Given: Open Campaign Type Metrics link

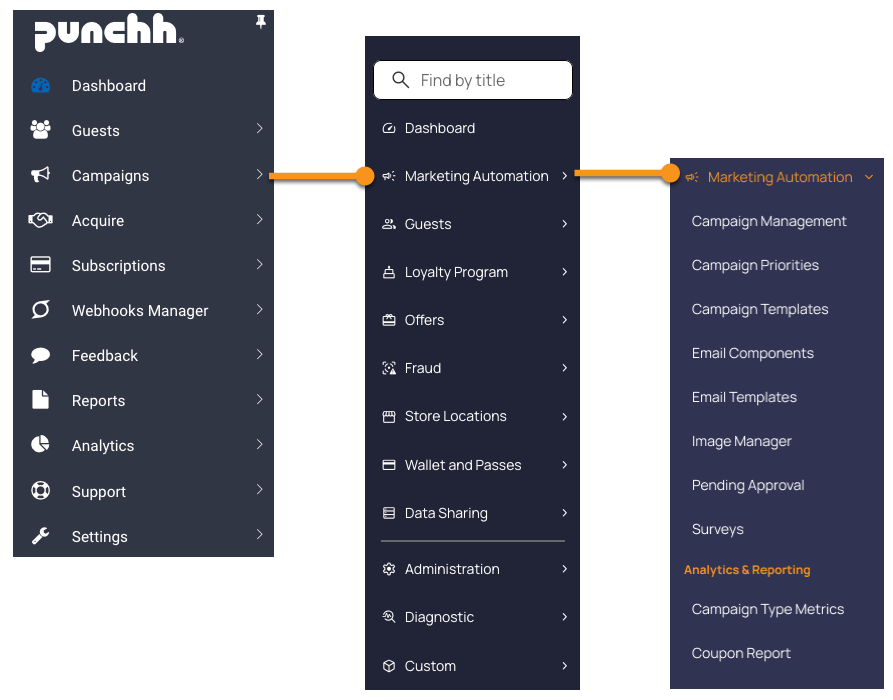Looking at the screenshot, I should click(768, 609).
